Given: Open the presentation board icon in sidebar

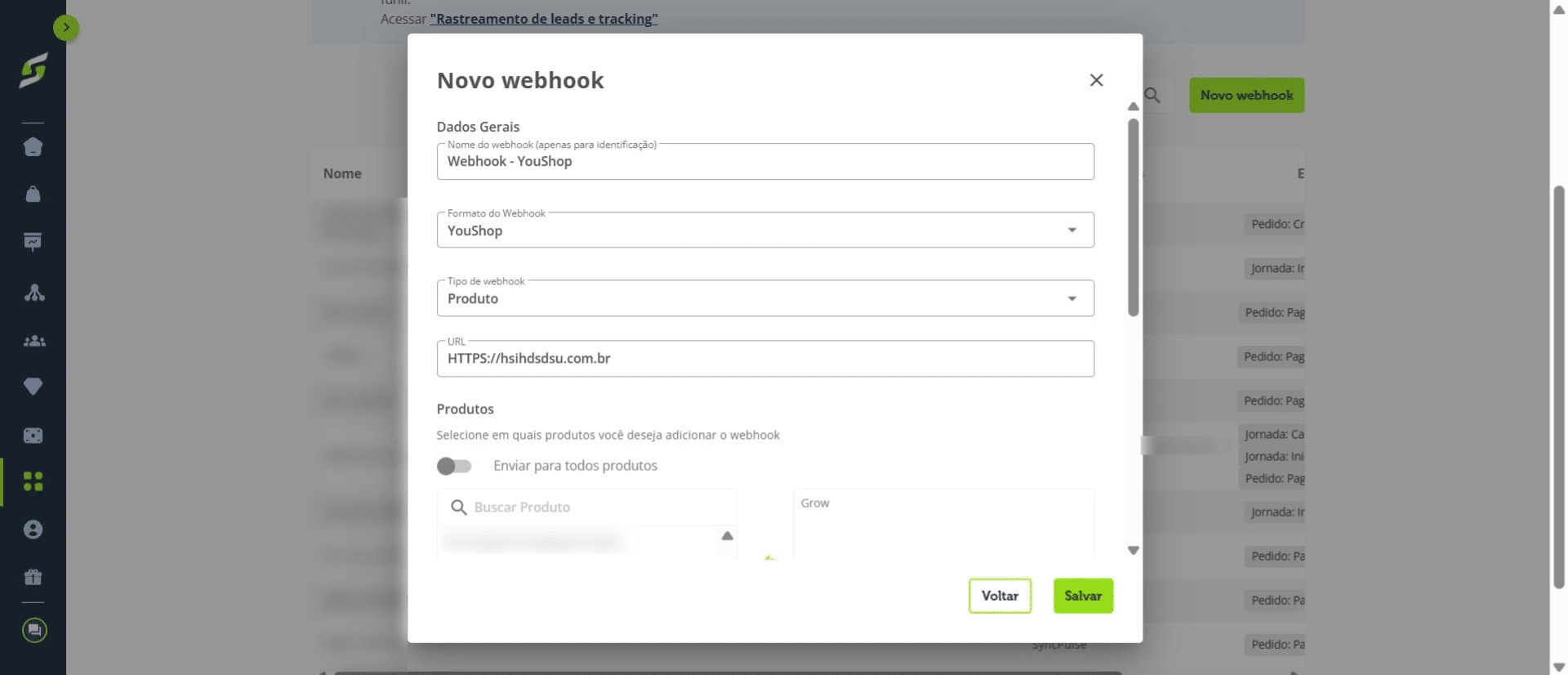Looking at the screenshot, I should pos(33,242).
